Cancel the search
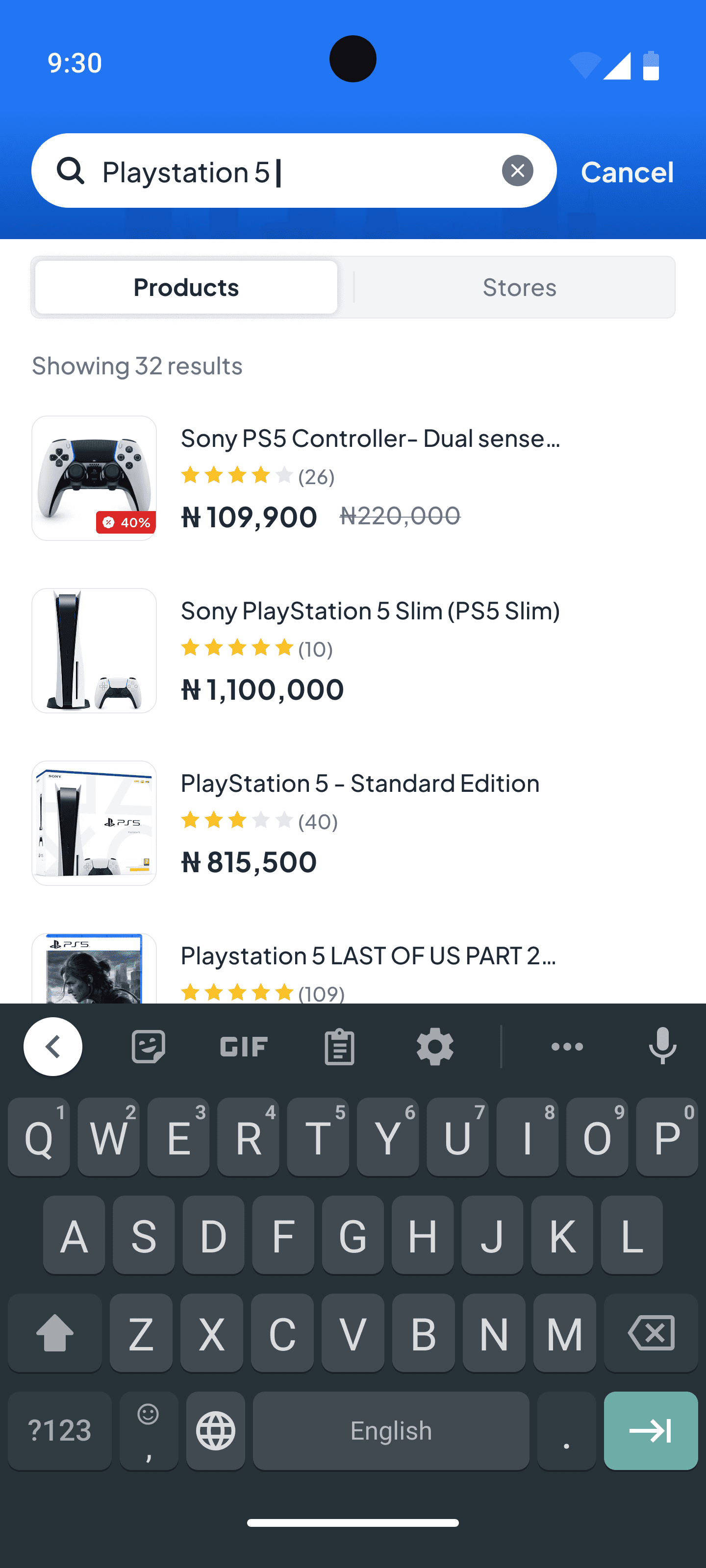This screenshot has height=1568, width=706. [627, 171]
